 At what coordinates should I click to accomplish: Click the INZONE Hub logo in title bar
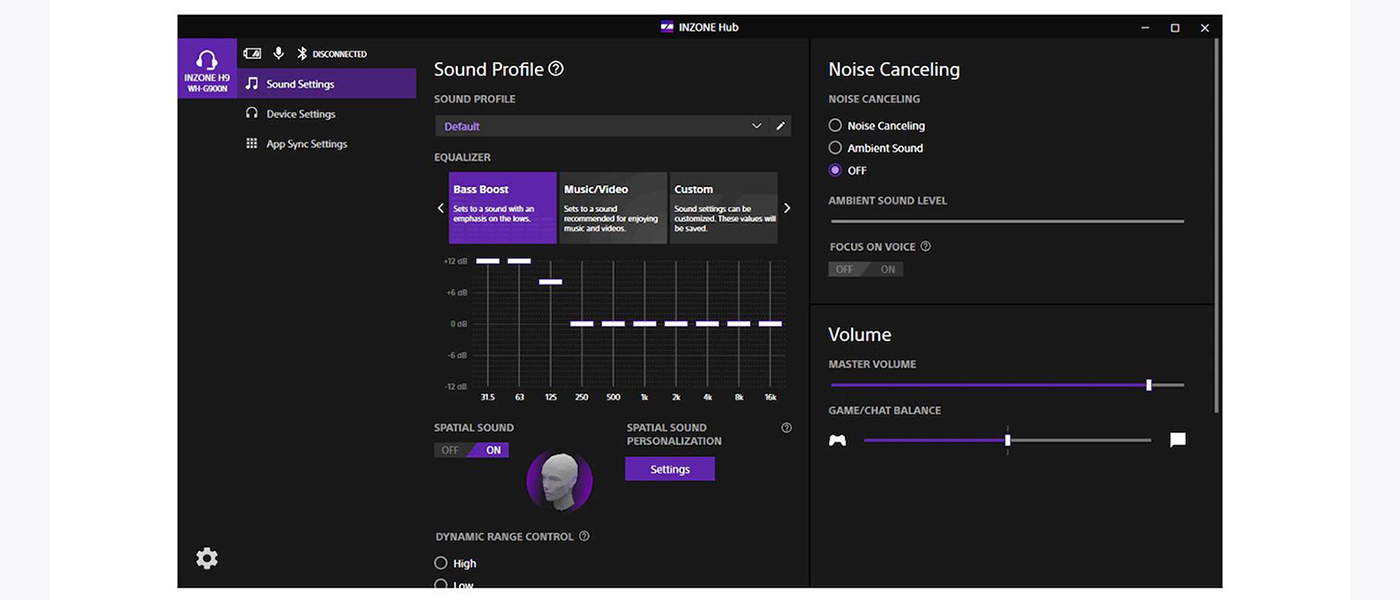click(667, 27)
